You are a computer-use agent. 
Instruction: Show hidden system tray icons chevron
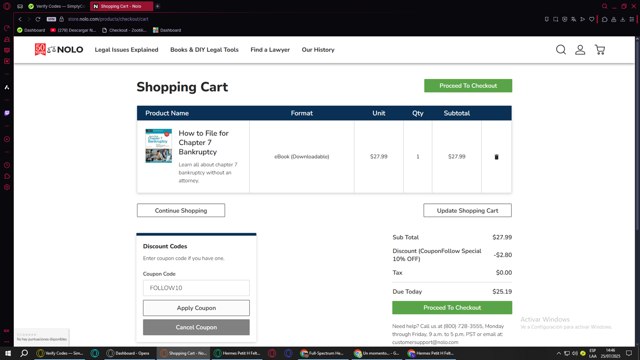[x=558, y=353]
